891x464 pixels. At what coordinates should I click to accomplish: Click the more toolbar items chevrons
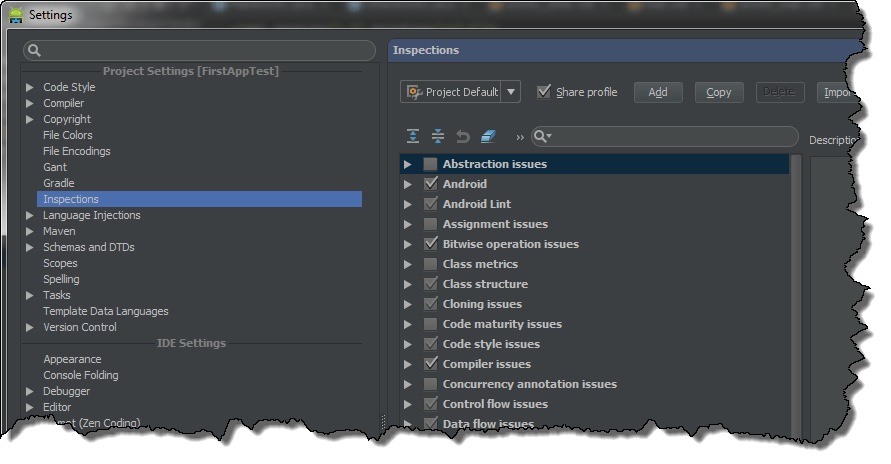click(x=519, y=137)
